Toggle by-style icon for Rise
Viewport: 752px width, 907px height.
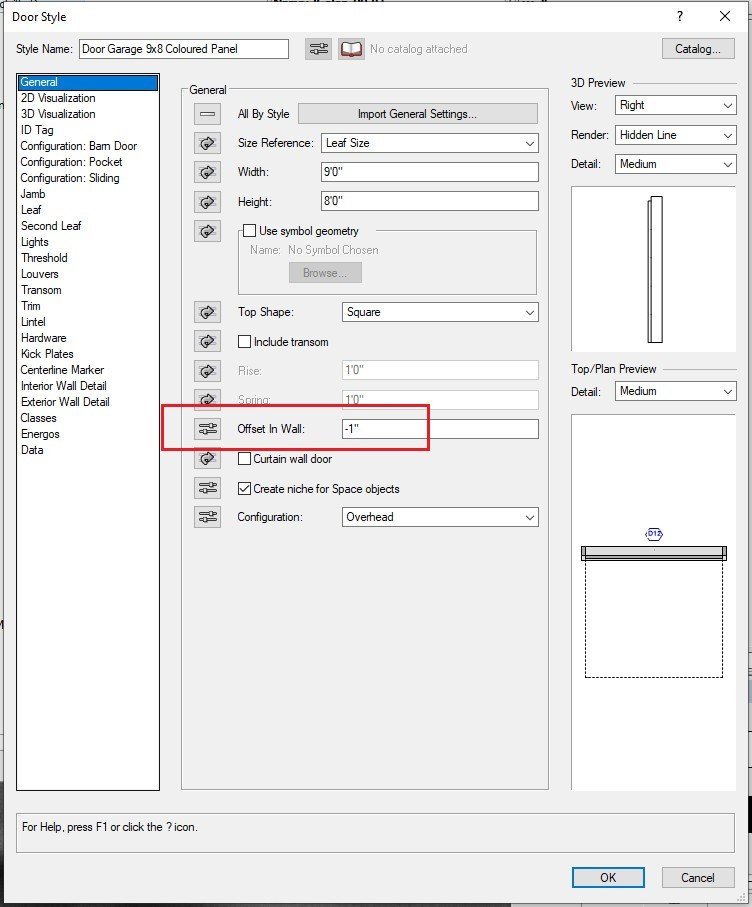tap(207, 370)
